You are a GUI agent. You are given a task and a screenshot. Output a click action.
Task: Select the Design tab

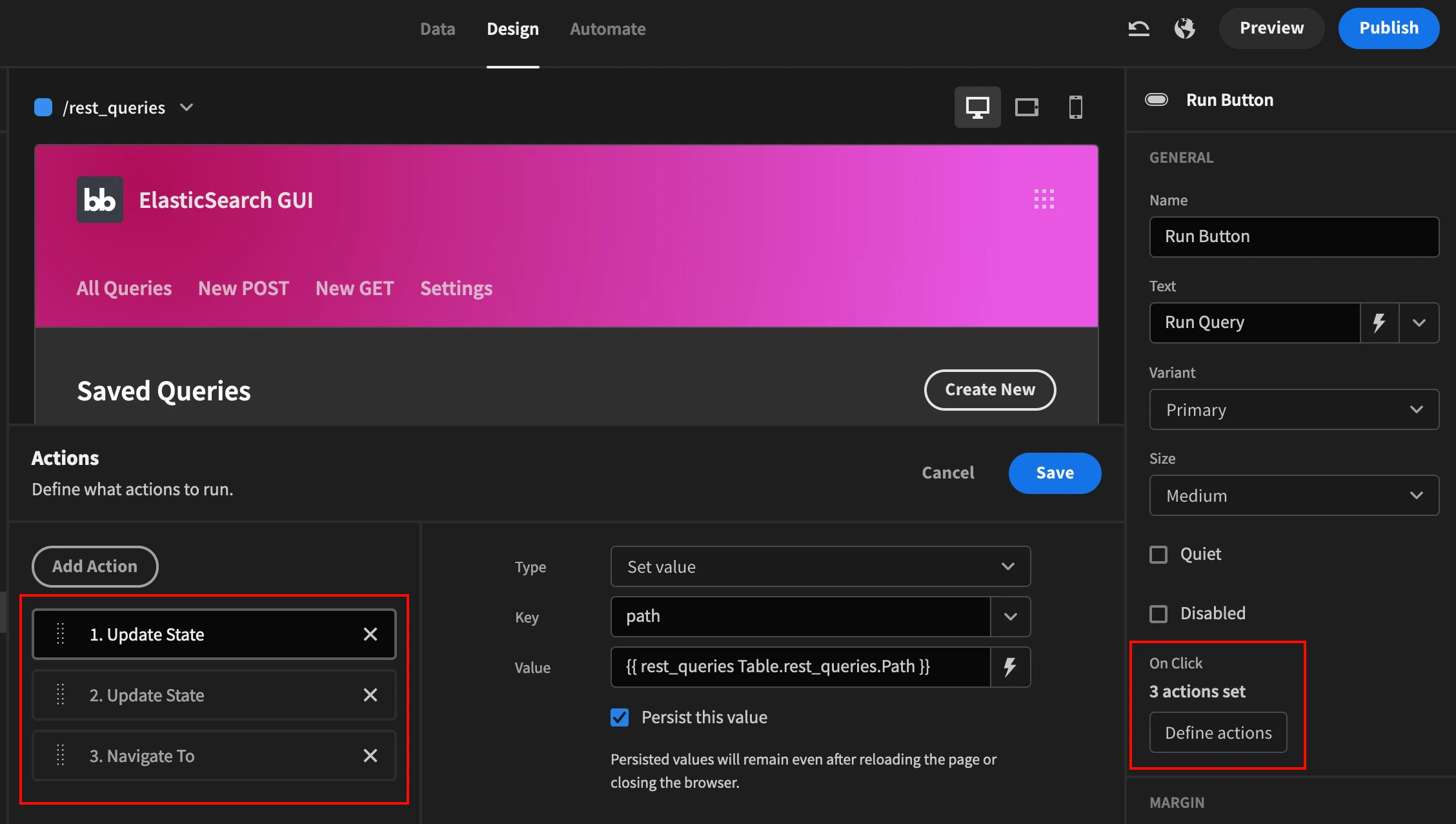pos(512,28)
